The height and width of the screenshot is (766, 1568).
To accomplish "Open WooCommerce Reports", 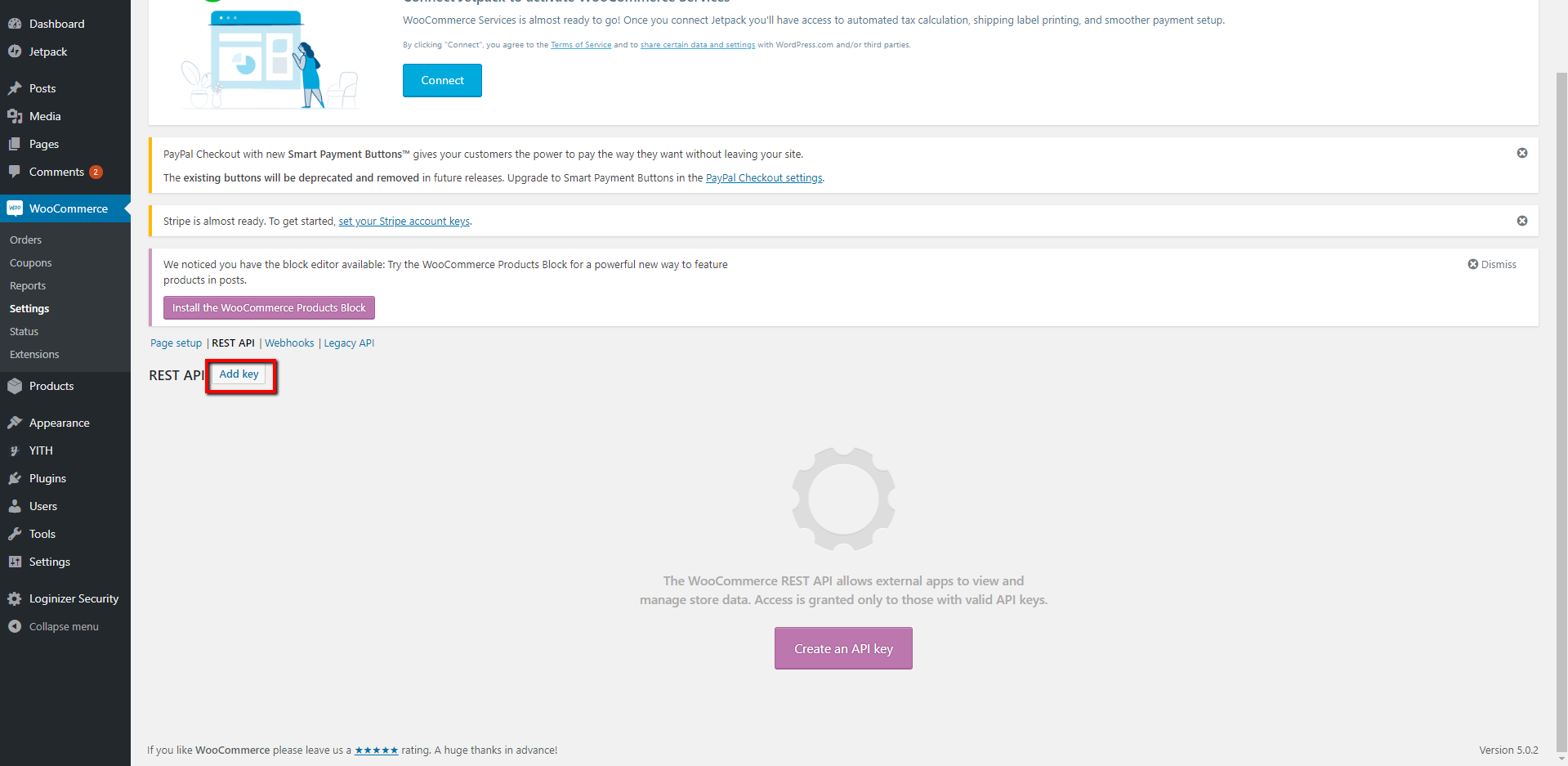I will (28, 285).
